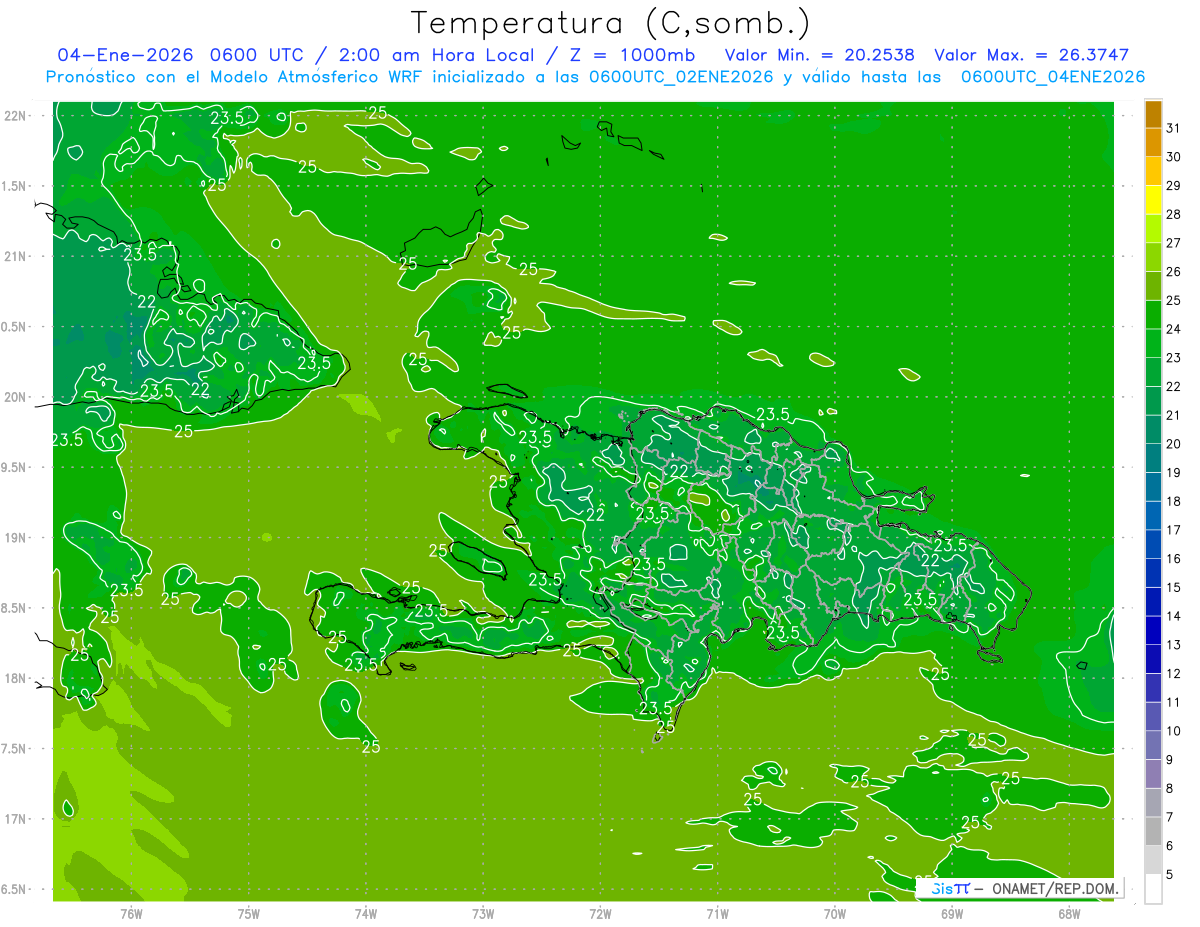
Task: Click the '0600UTC_04ENE2026' valid-until timestamp
Action: [1053, 77]
